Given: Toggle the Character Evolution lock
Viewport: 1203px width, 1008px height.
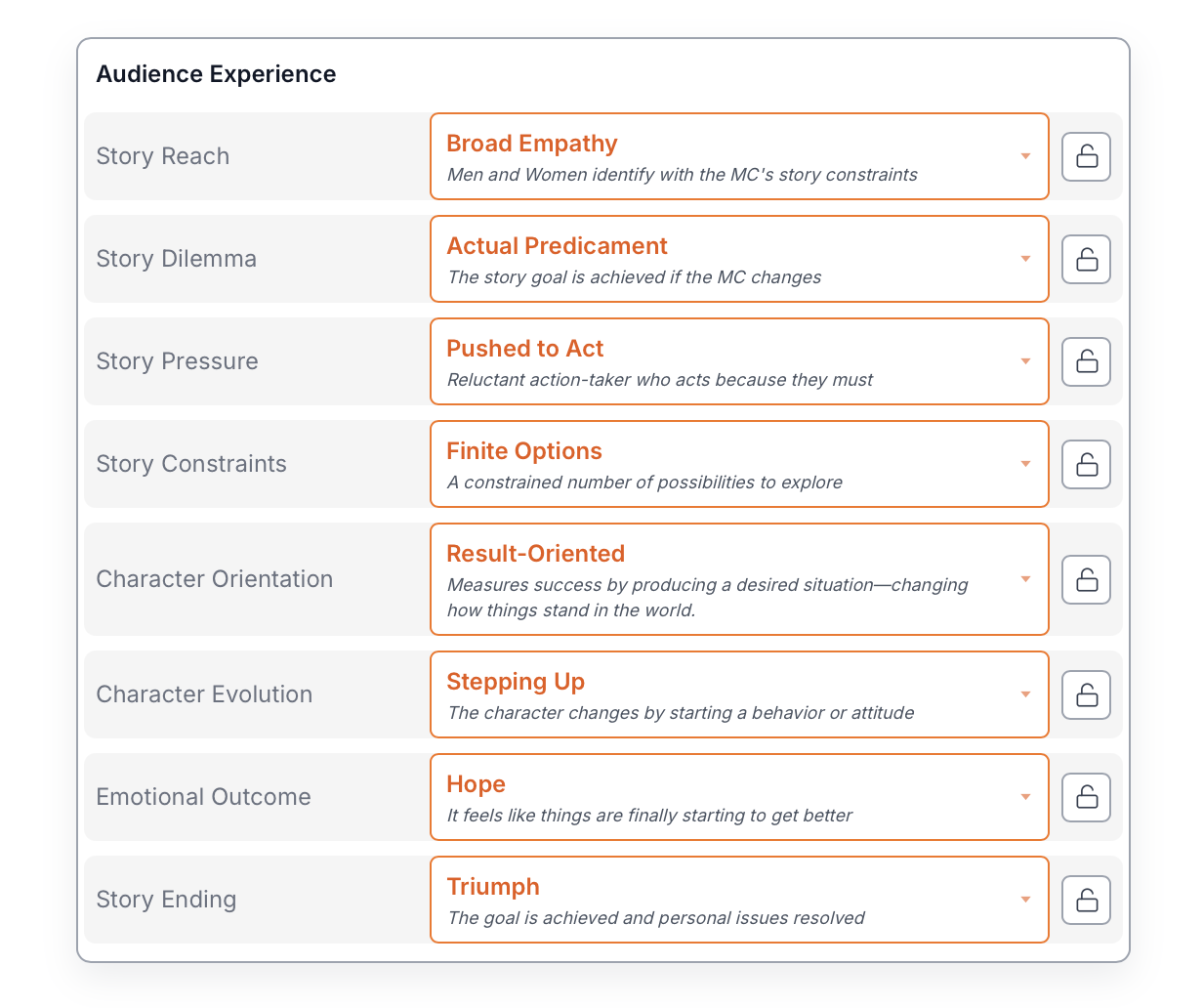Looking at the screenshot, I should tap(1086, 694).
